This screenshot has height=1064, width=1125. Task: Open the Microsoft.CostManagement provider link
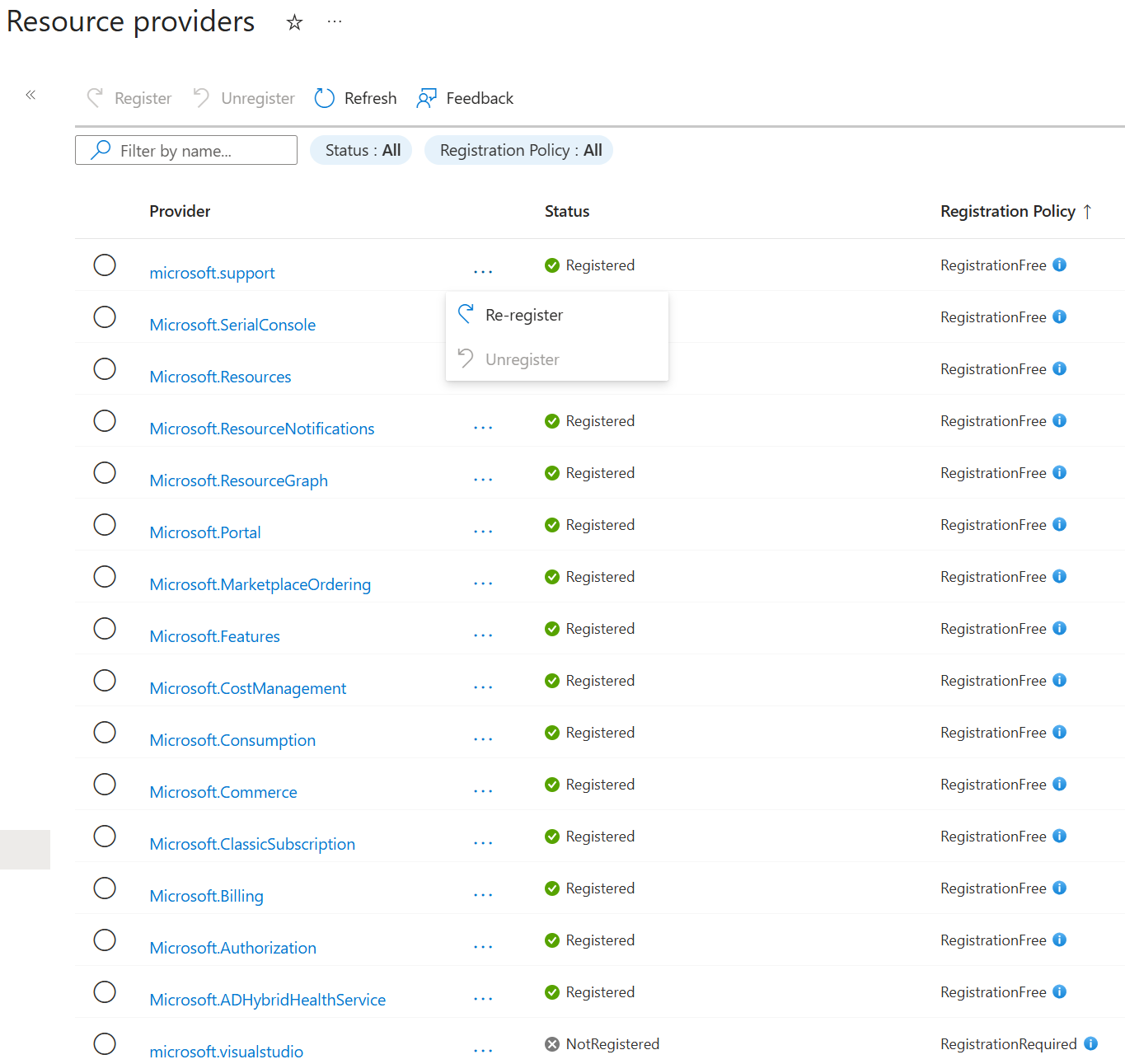247,688
